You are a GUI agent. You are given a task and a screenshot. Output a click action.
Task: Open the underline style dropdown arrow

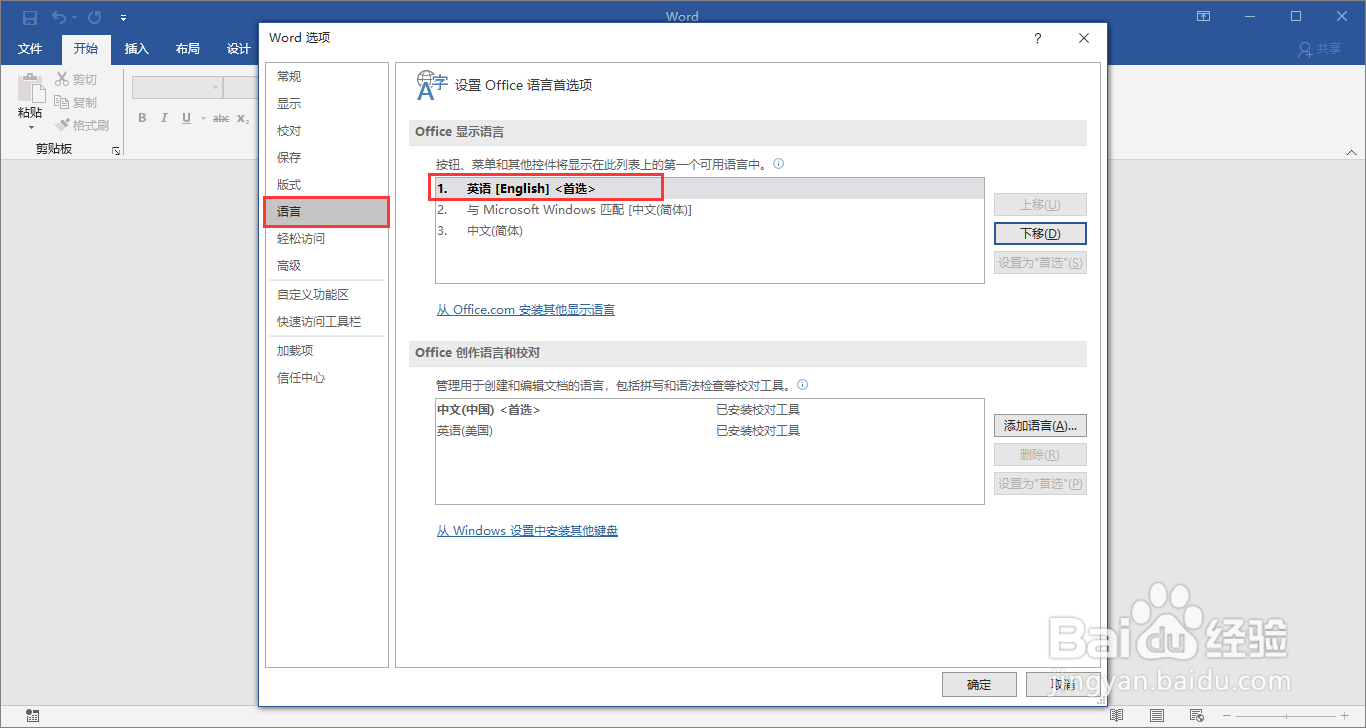[x=203, y=118]
